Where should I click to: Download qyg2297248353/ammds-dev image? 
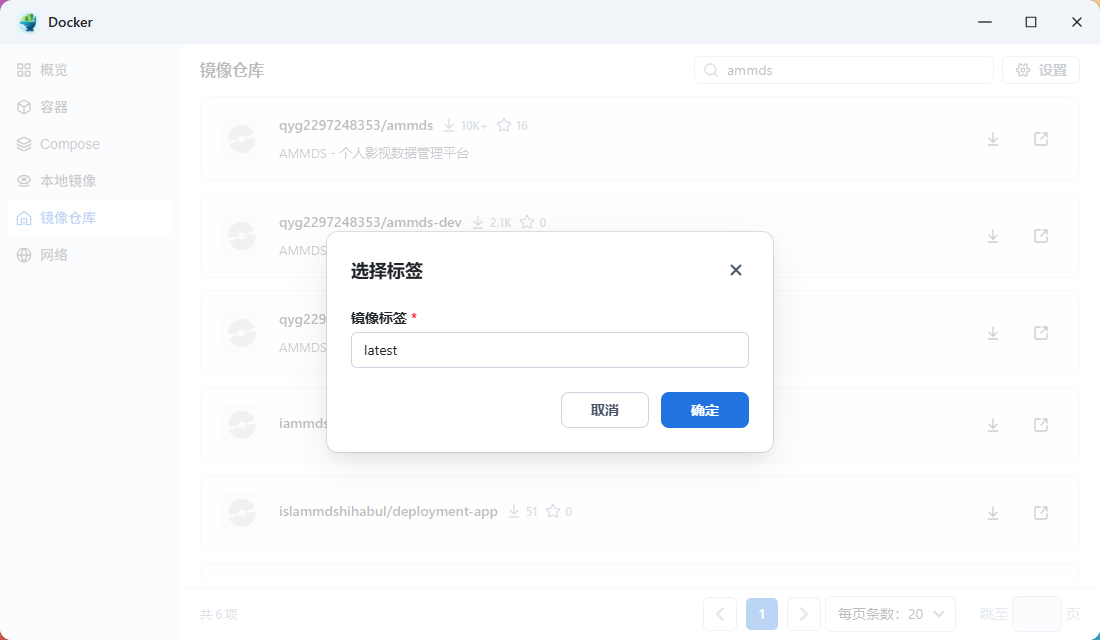coord(992,236)
